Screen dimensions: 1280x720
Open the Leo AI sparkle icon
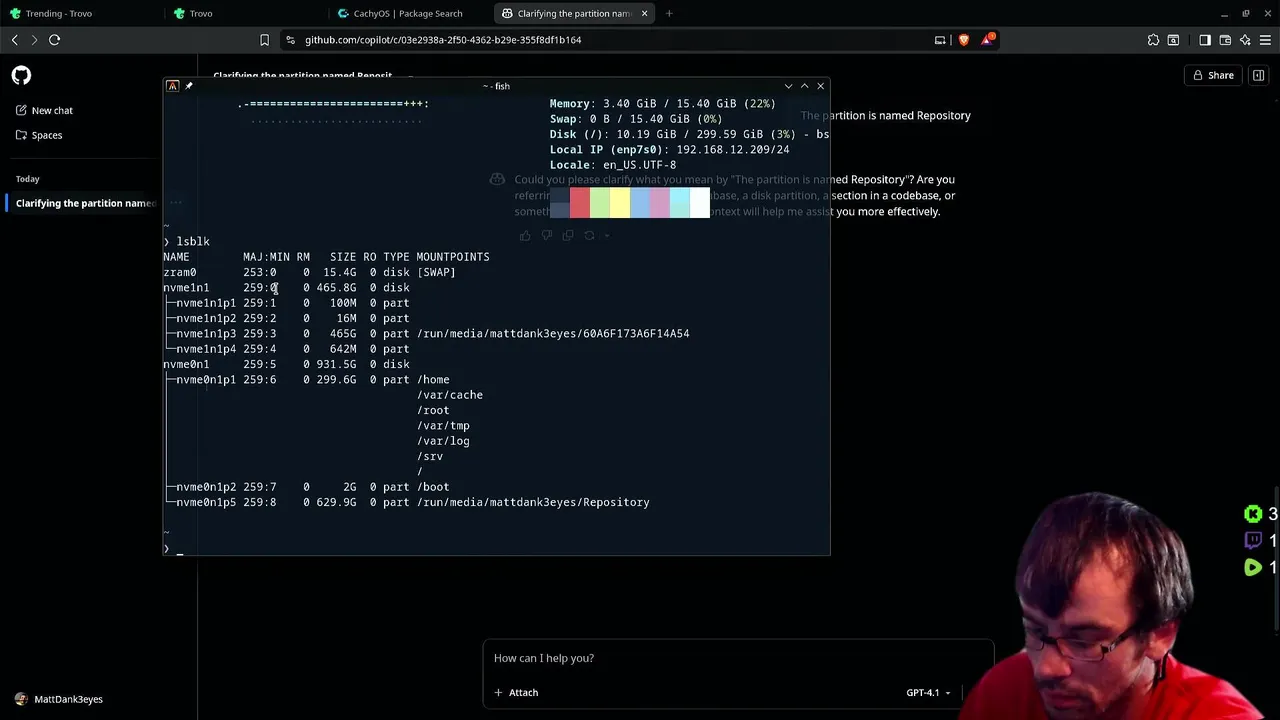tap(1245, 40)
